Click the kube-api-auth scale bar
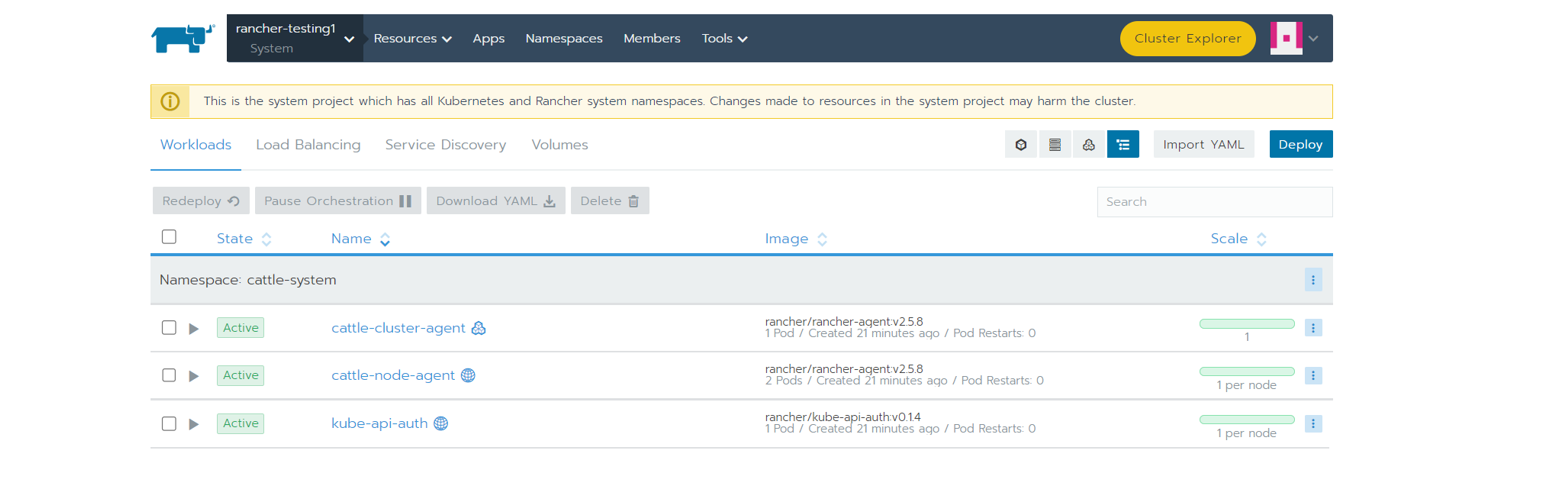This screenshot has height=496, width=1553. tap(1247, 419)
